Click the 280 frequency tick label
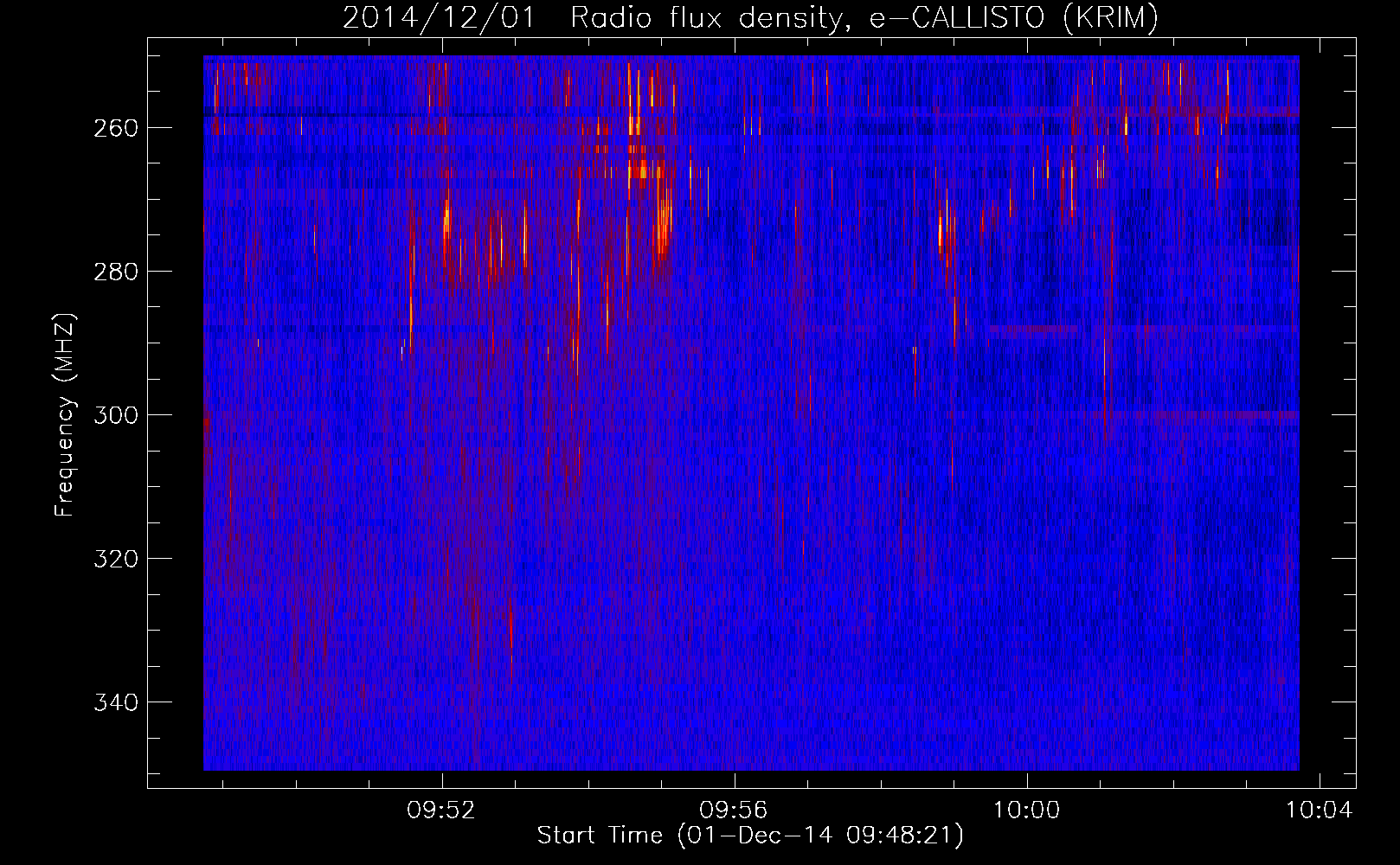Screen dimensions: 1400x865 tap(114, 272)
